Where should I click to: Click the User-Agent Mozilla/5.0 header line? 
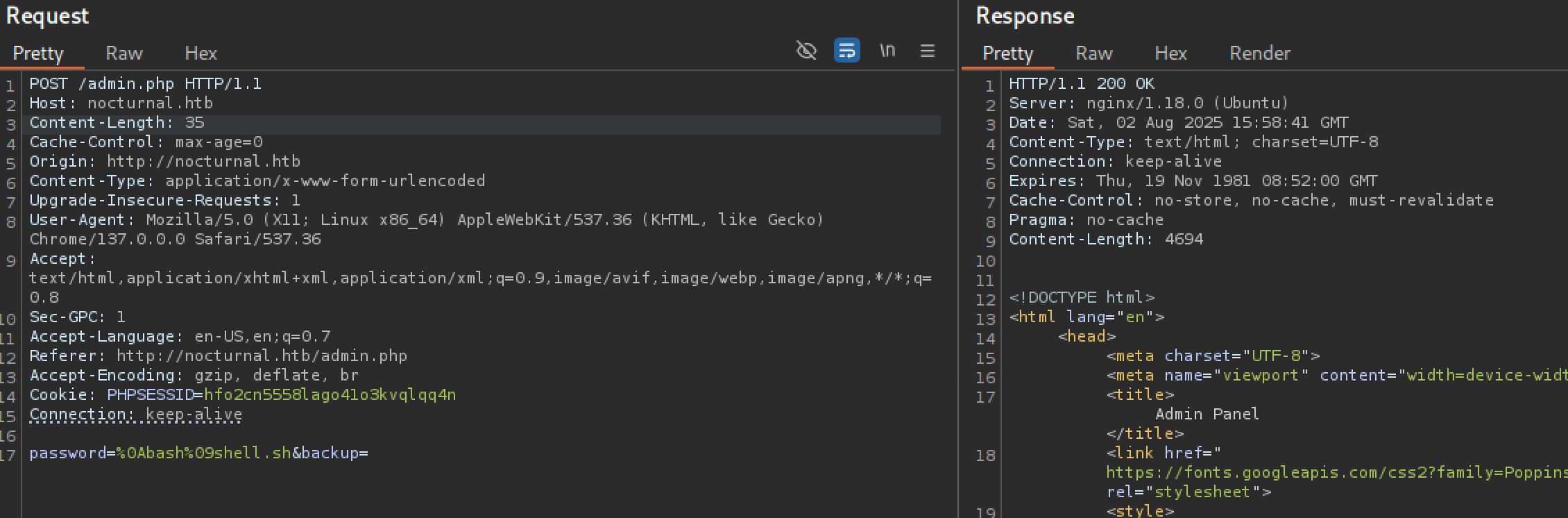click(x=426, y=220)
